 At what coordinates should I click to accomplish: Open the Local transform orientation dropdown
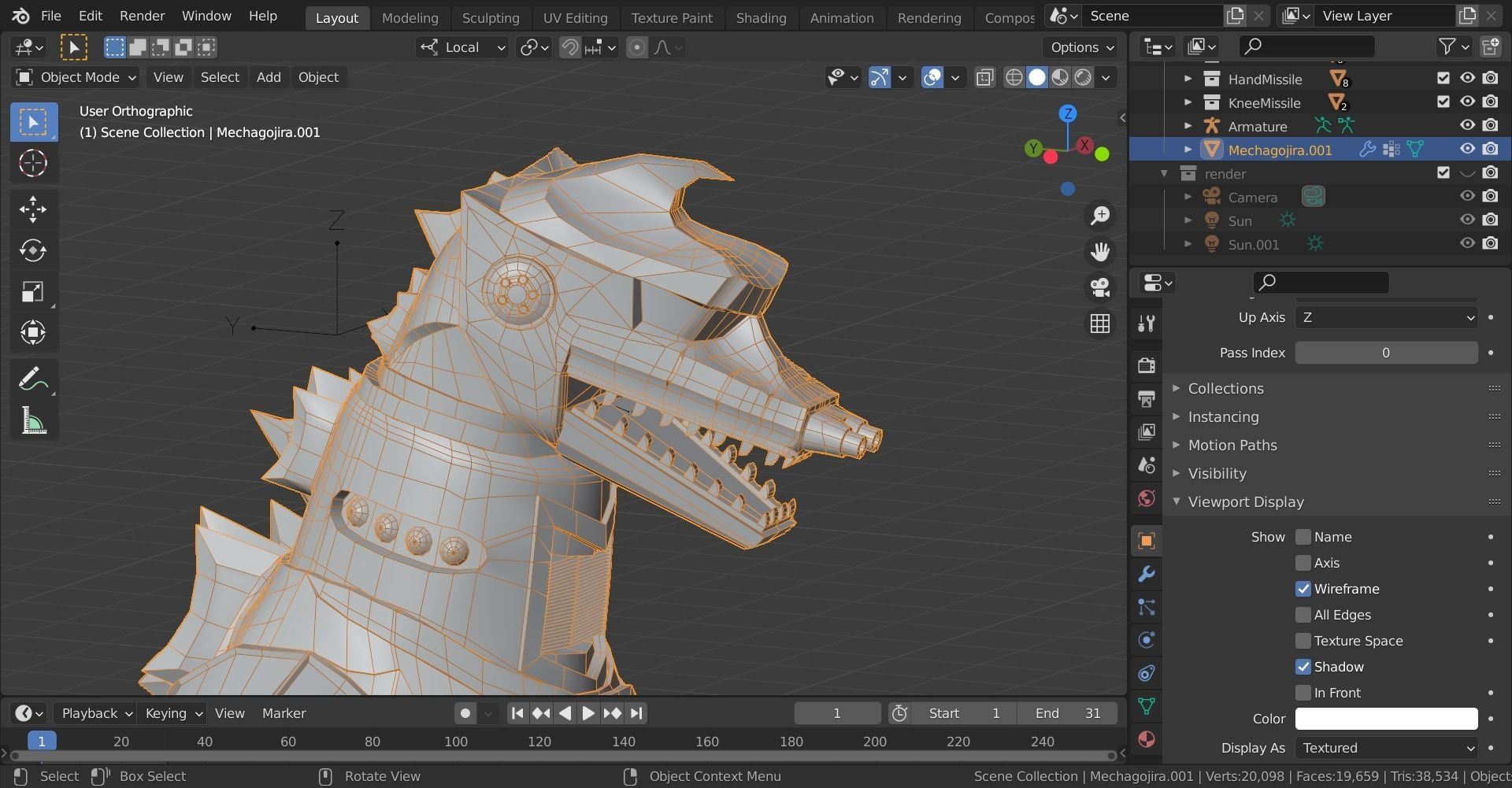tap(462, 47)
